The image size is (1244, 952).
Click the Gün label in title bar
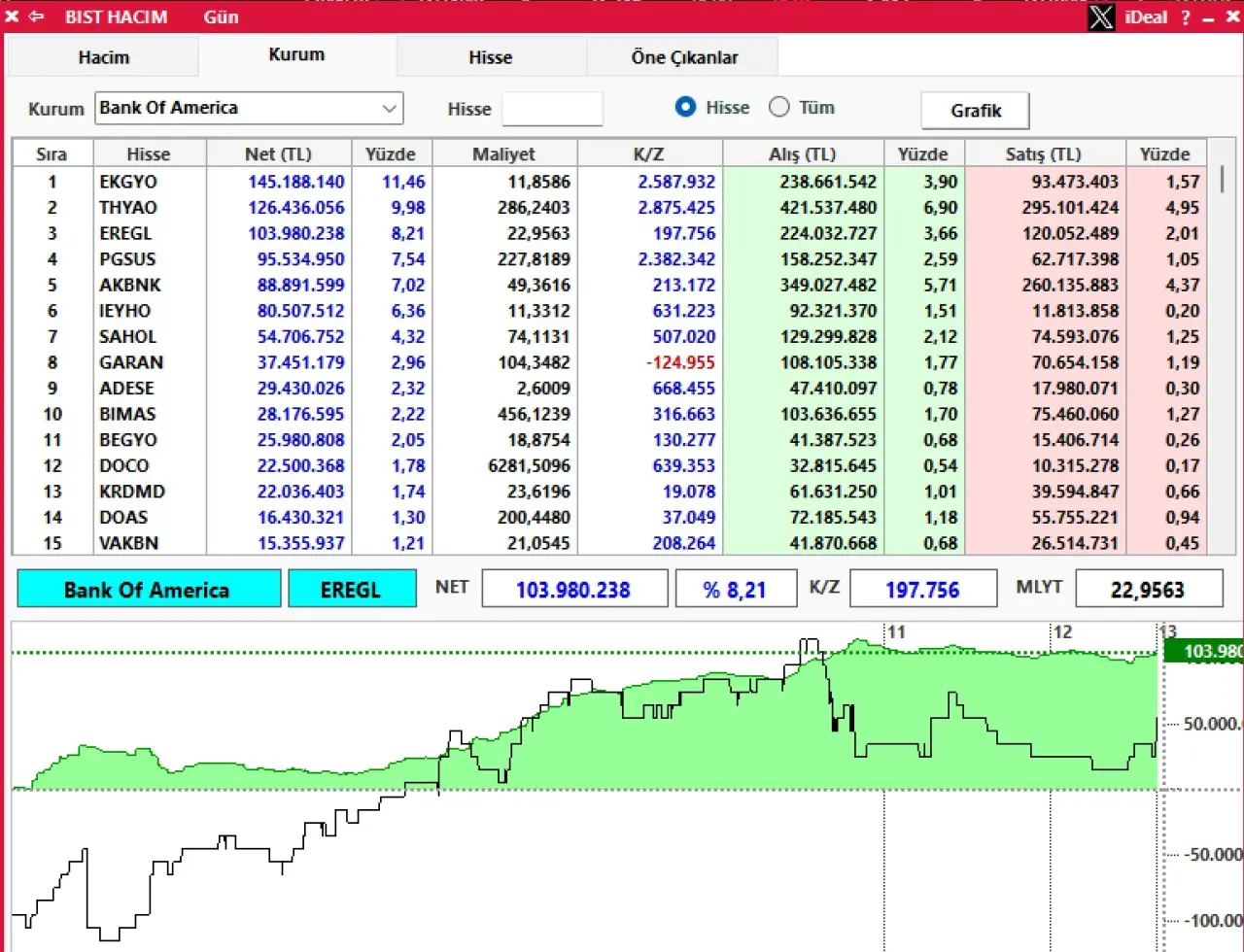pyautogui.click(x=222, y=17)
